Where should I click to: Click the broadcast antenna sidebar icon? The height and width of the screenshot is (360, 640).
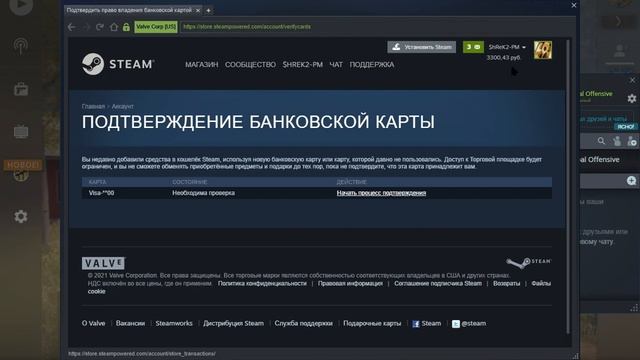[20, 46]
